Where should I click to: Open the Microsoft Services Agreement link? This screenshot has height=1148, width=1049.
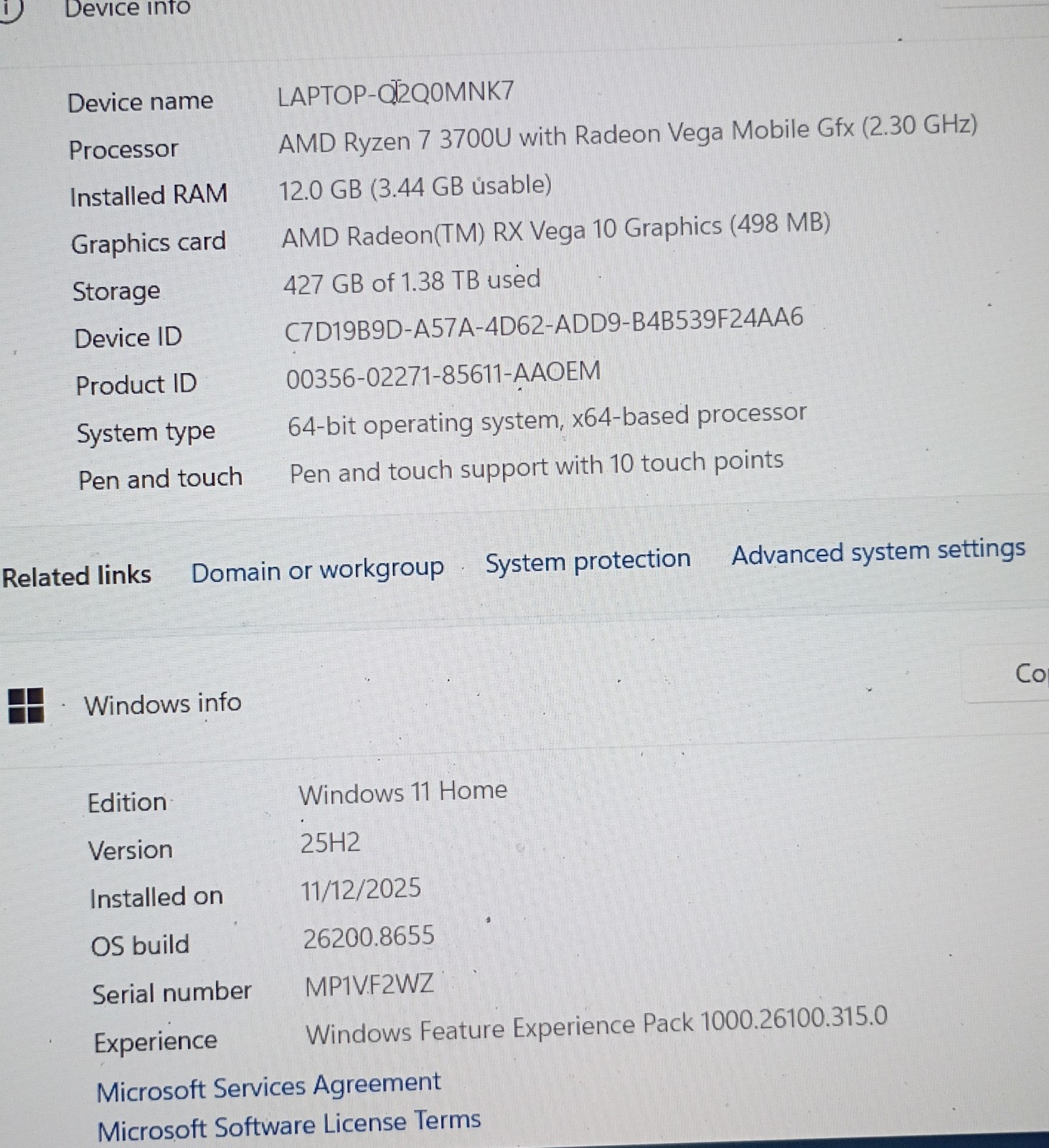pos(268,1086)
